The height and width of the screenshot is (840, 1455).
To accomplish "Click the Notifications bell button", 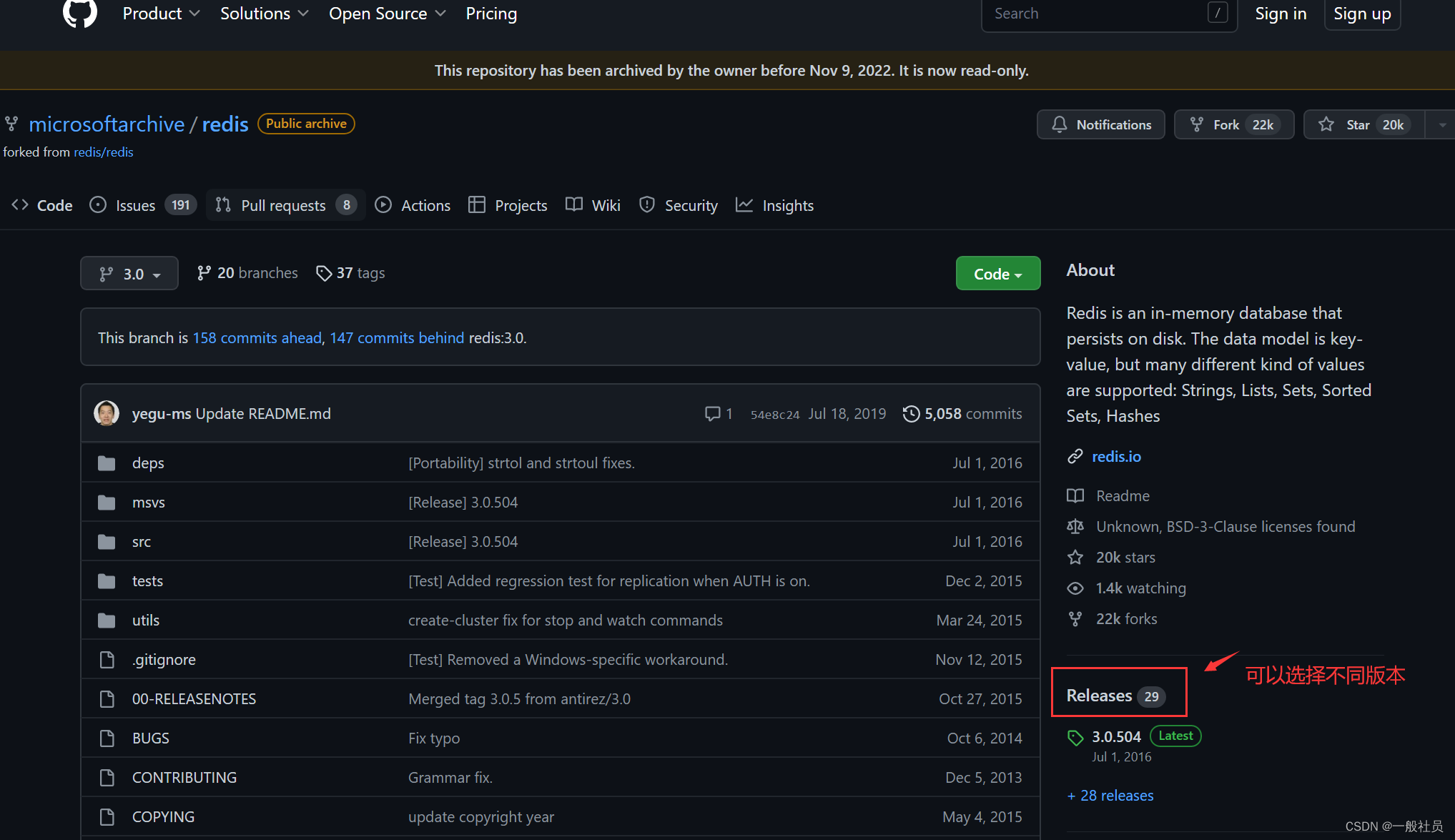I will coord(1101,124).
